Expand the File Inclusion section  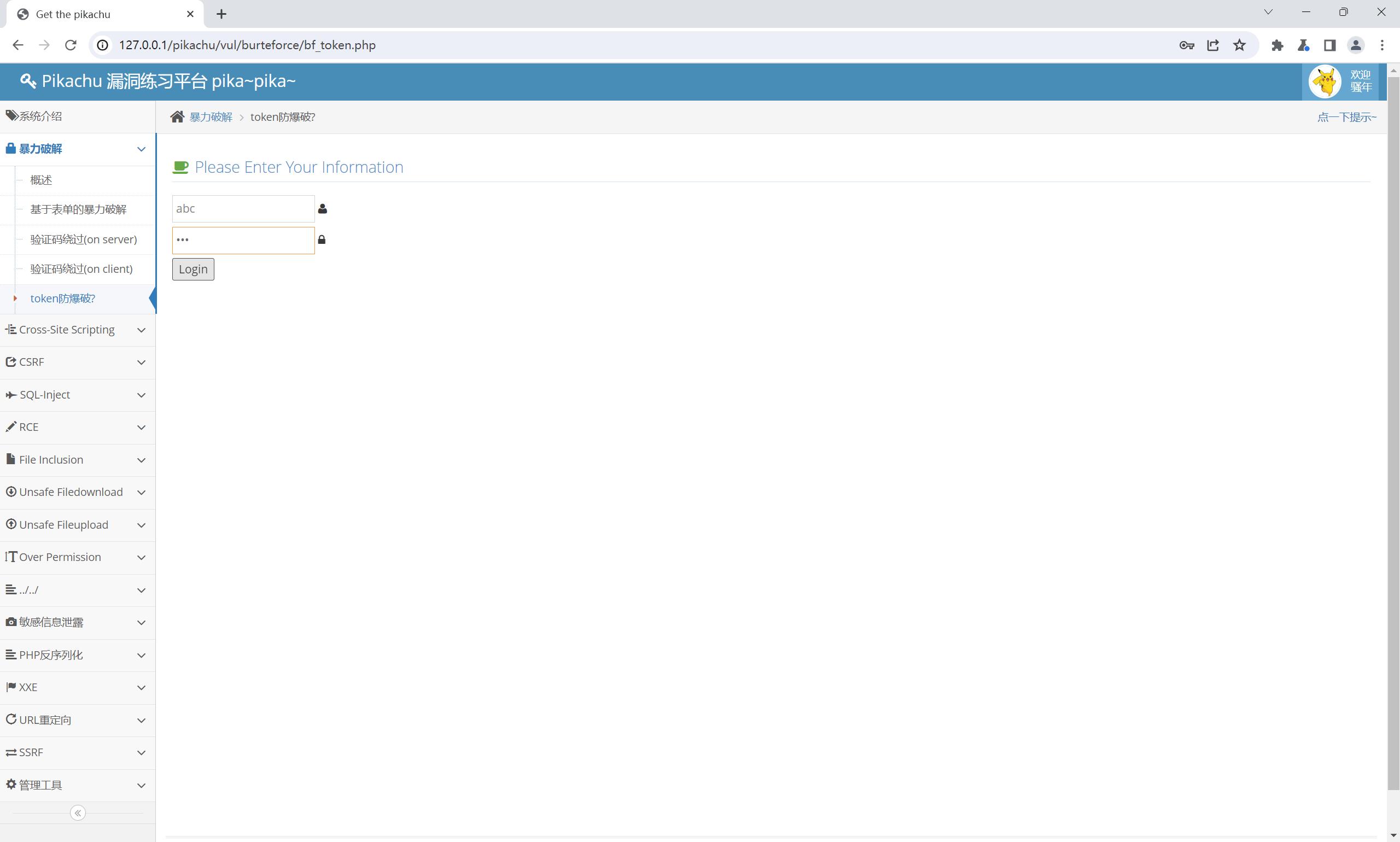(x=78, y=460)
